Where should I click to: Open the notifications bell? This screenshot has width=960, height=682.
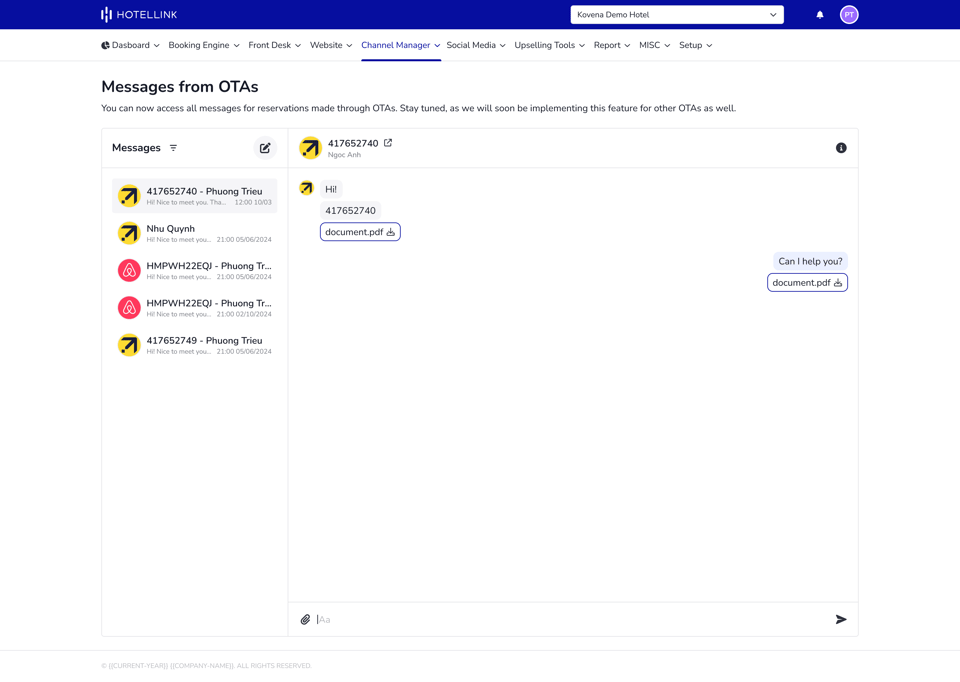click(x=820, y=15)
